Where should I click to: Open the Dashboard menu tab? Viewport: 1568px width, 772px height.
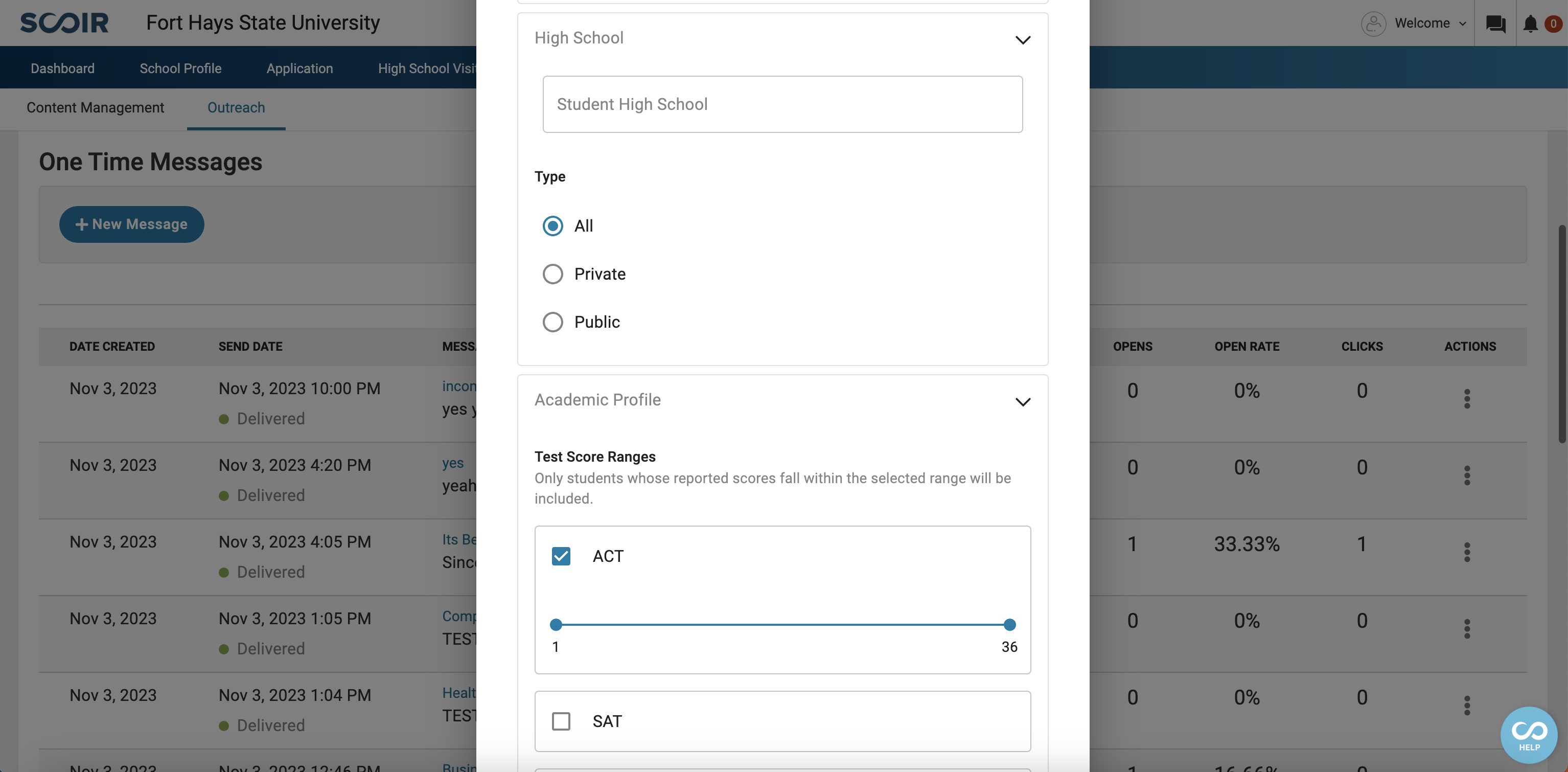tap(62, 67)
